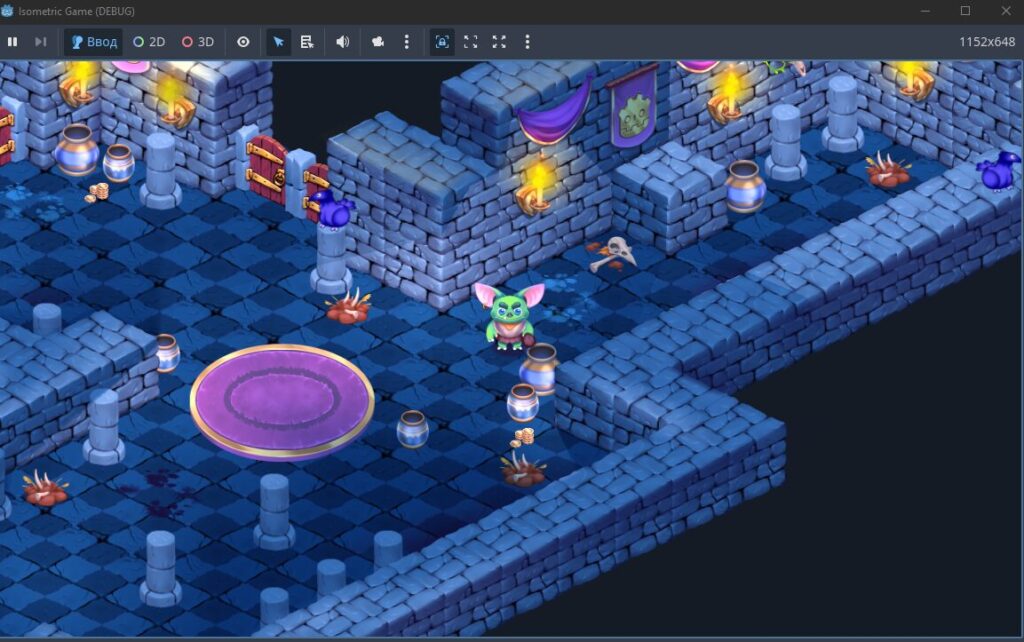Click the blue bird on the pillar

(333, 209)
